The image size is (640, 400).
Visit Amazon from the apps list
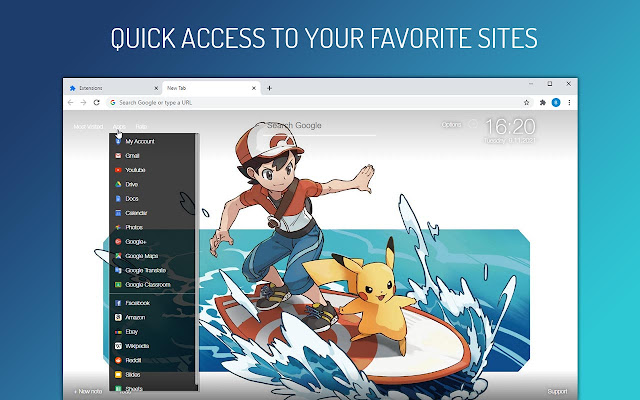pyautogui.click(x=130, y=317)
